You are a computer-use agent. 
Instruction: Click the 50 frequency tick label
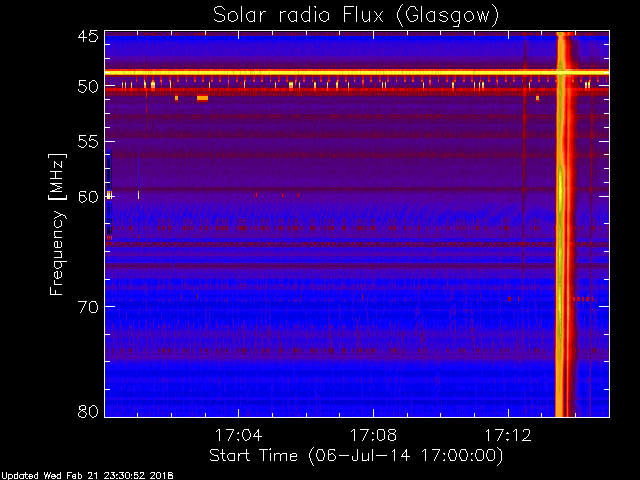(x=88, y=86)
